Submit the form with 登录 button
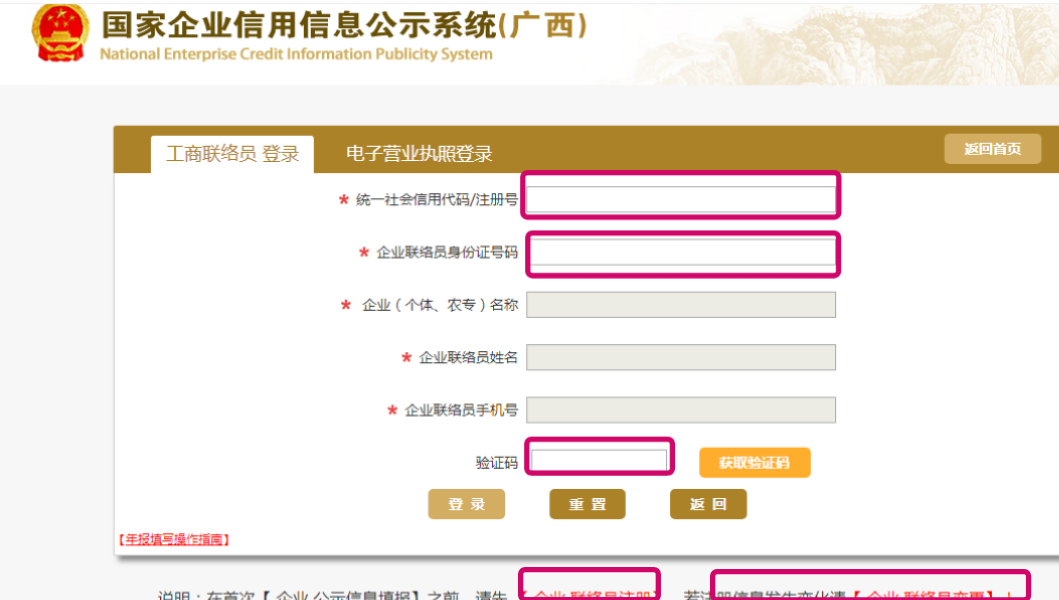Screen dimensions: 1059x600 coord(466,504)
